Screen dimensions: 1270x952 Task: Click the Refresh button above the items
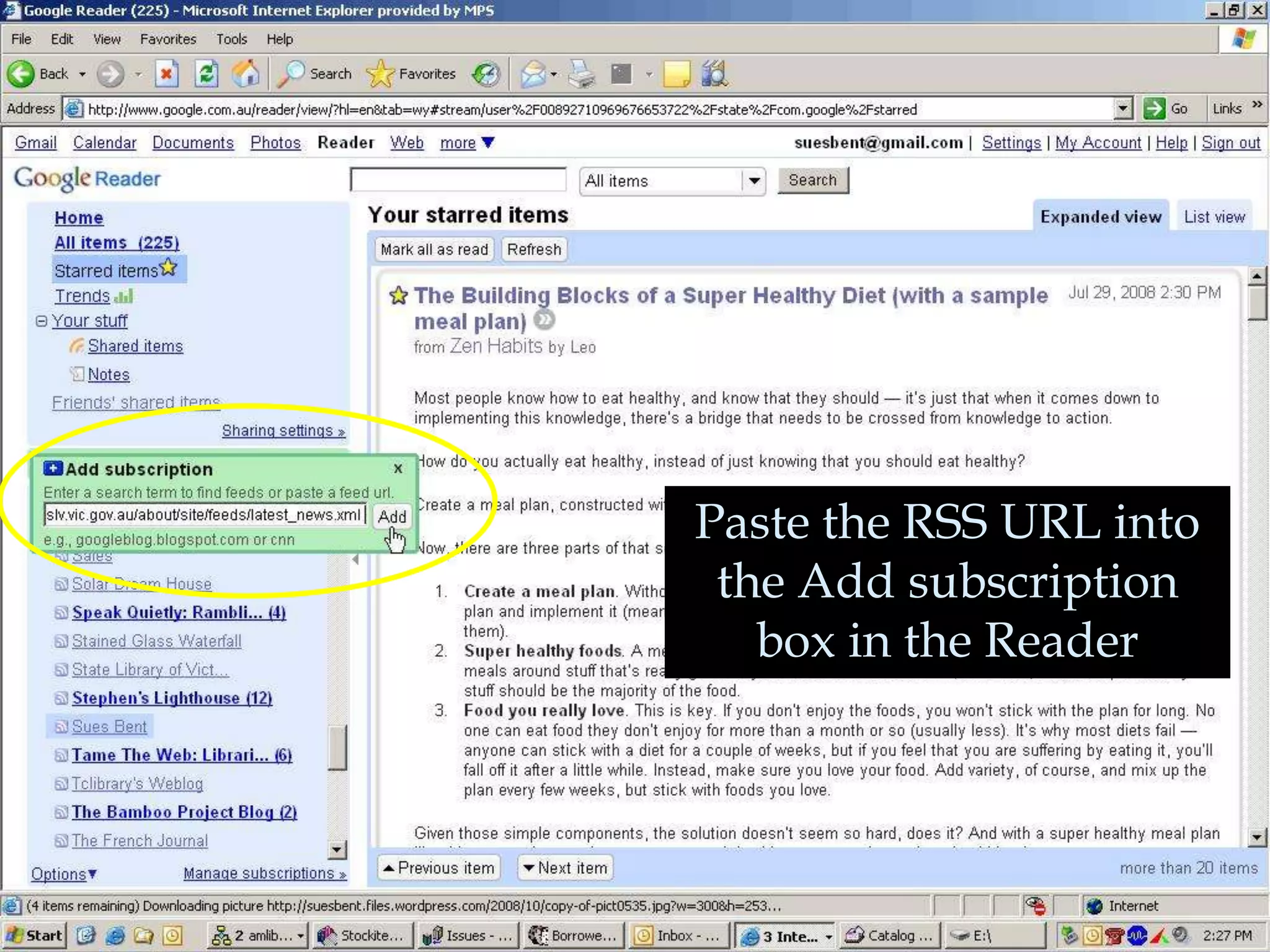point(534,250)
